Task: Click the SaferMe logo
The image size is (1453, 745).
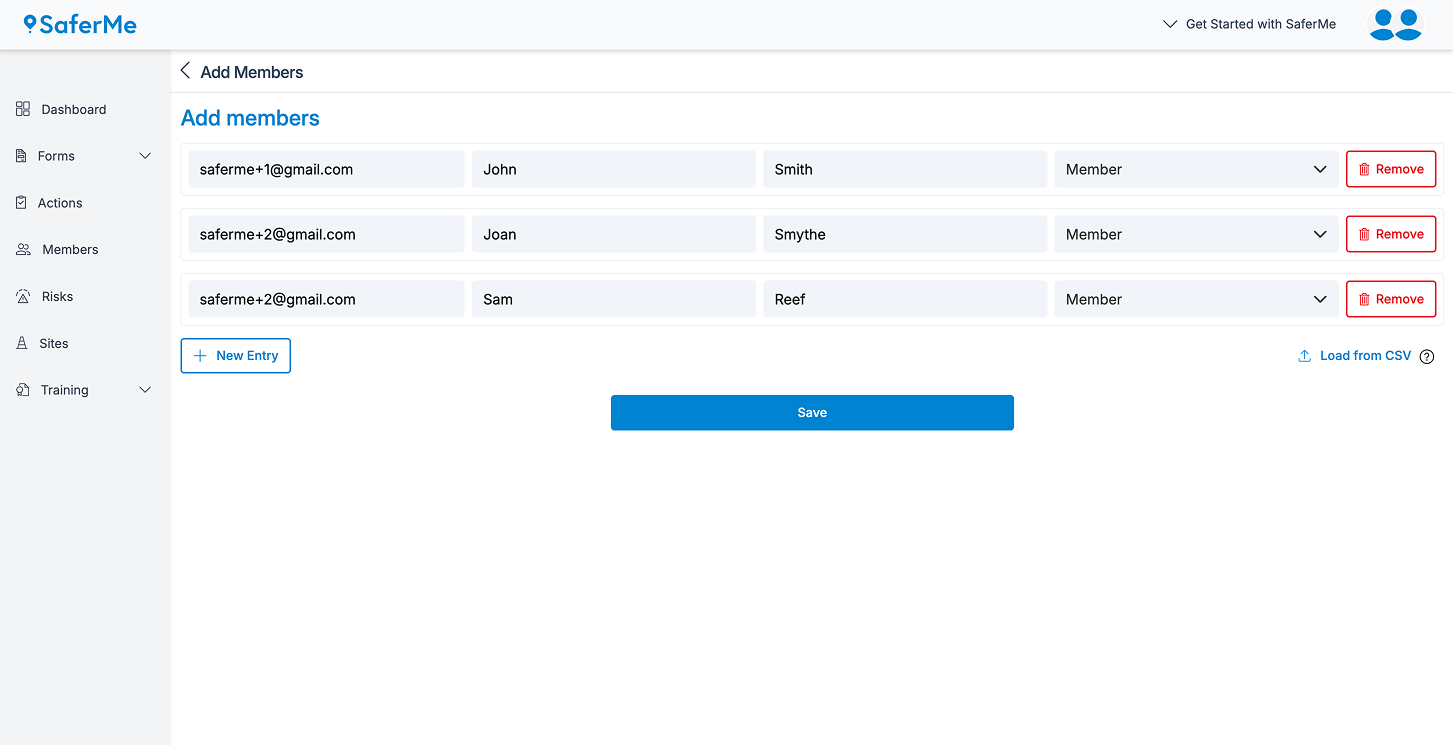Action: 79,24
